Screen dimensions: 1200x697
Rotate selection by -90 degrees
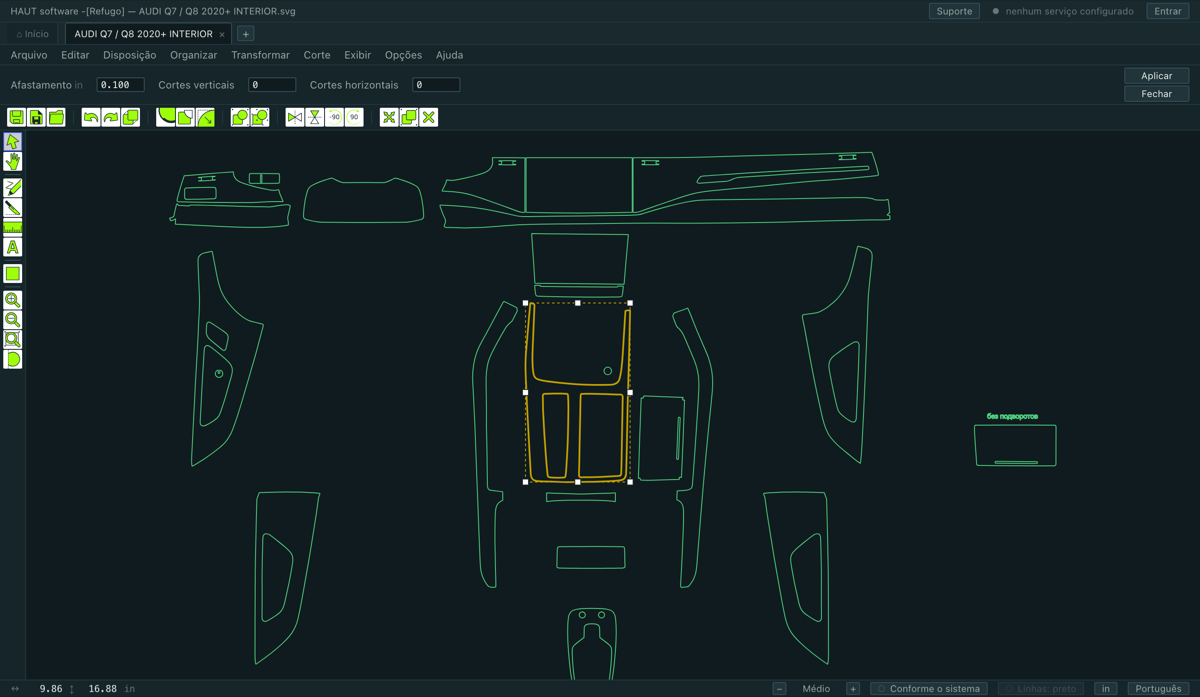[335, 118]
